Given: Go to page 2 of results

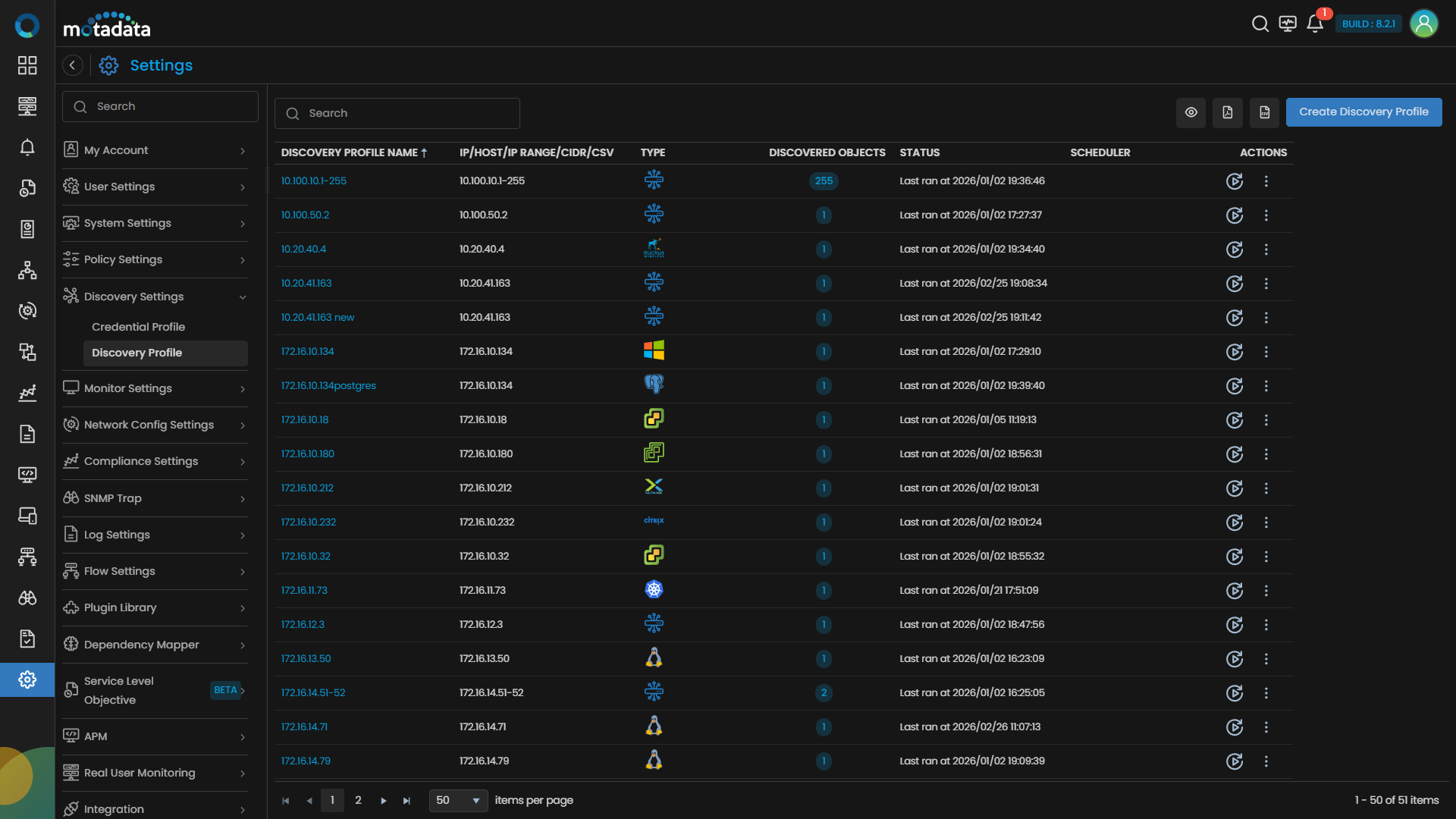Looking at the screenshot, I should (358, 800).
